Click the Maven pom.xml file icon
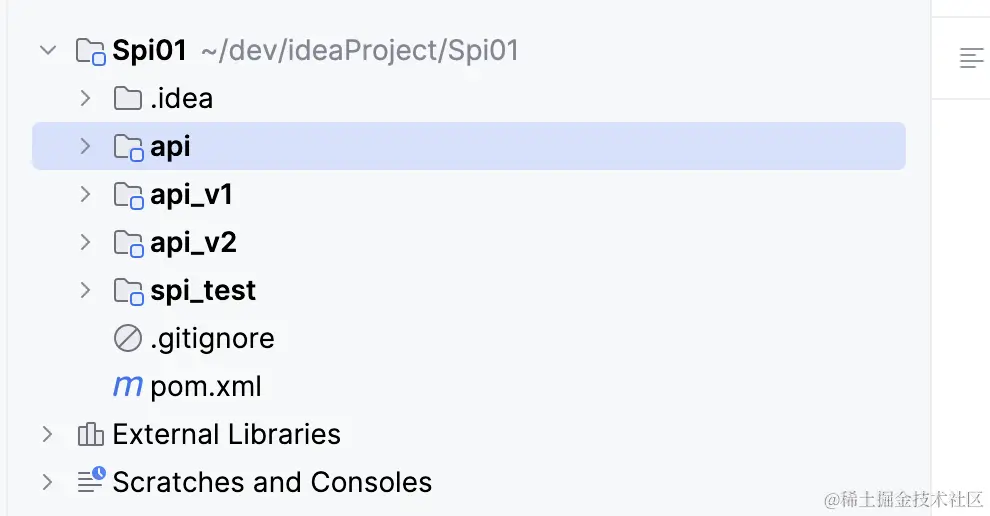This screenshot has width=990, height=516. [x=128, y=386]
